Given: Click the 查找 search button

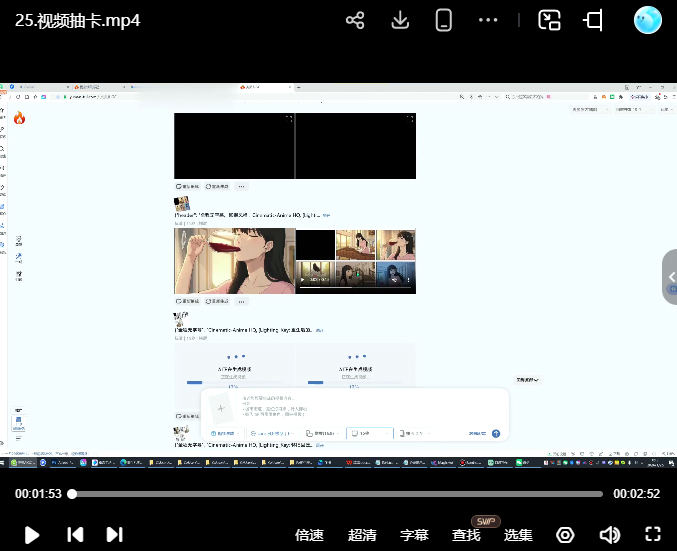Looking at the screenshot, I should click(x=466, y=535).
